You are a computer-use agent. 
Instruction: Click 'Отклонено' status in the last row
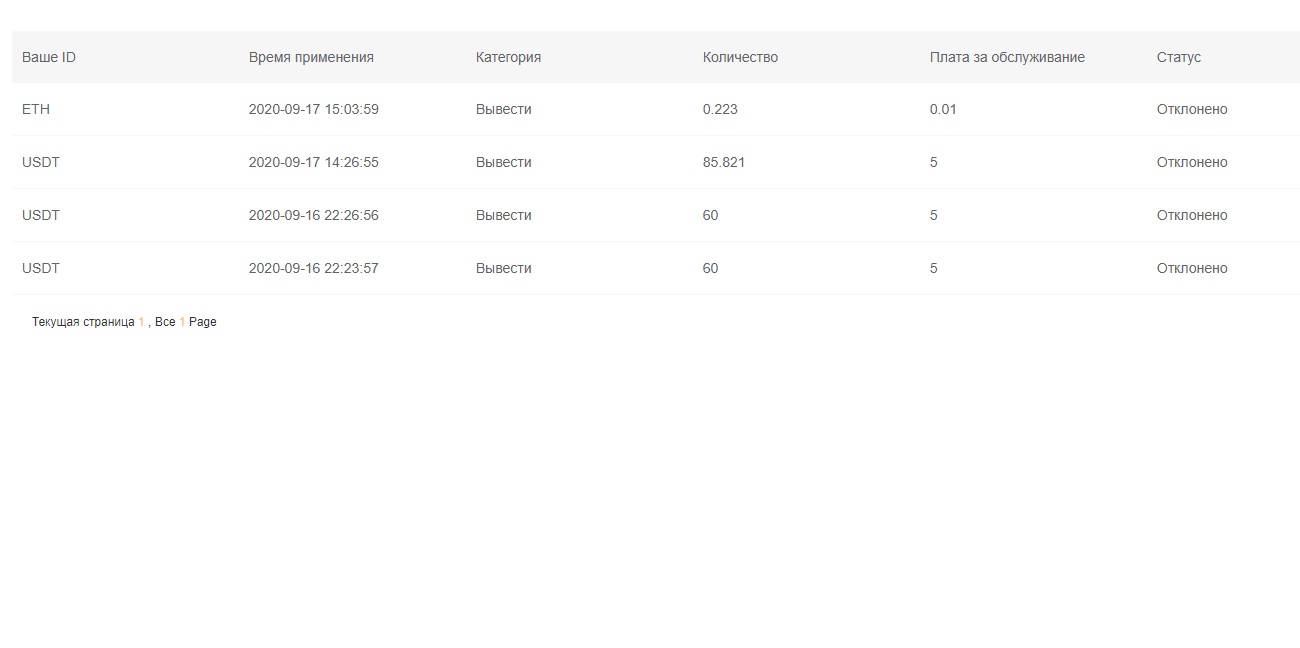click(1191, 268)
